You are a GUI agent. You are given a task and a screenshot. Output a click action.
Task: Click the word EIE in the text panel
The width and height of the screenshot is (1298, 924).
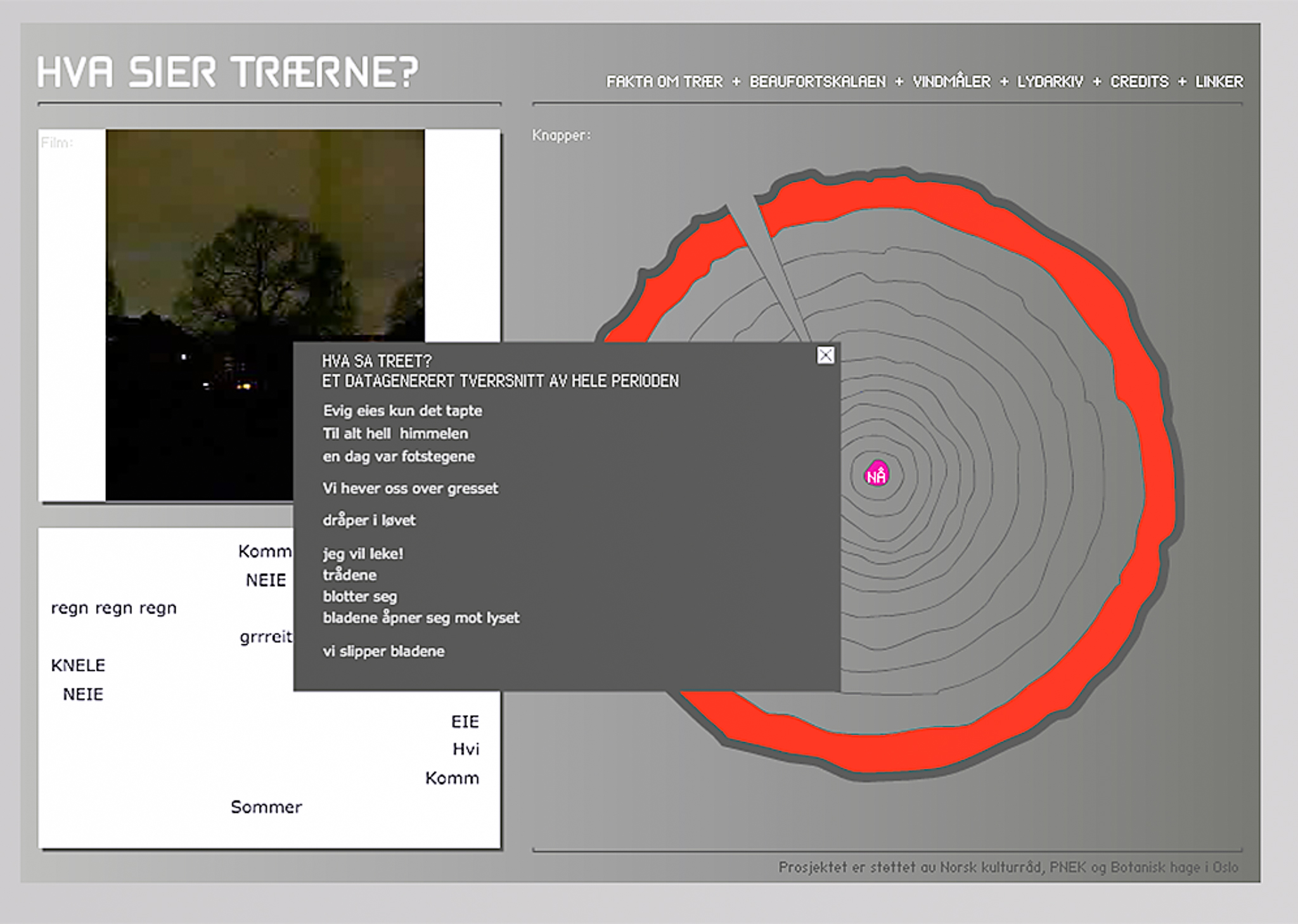[x=465, y=722]
